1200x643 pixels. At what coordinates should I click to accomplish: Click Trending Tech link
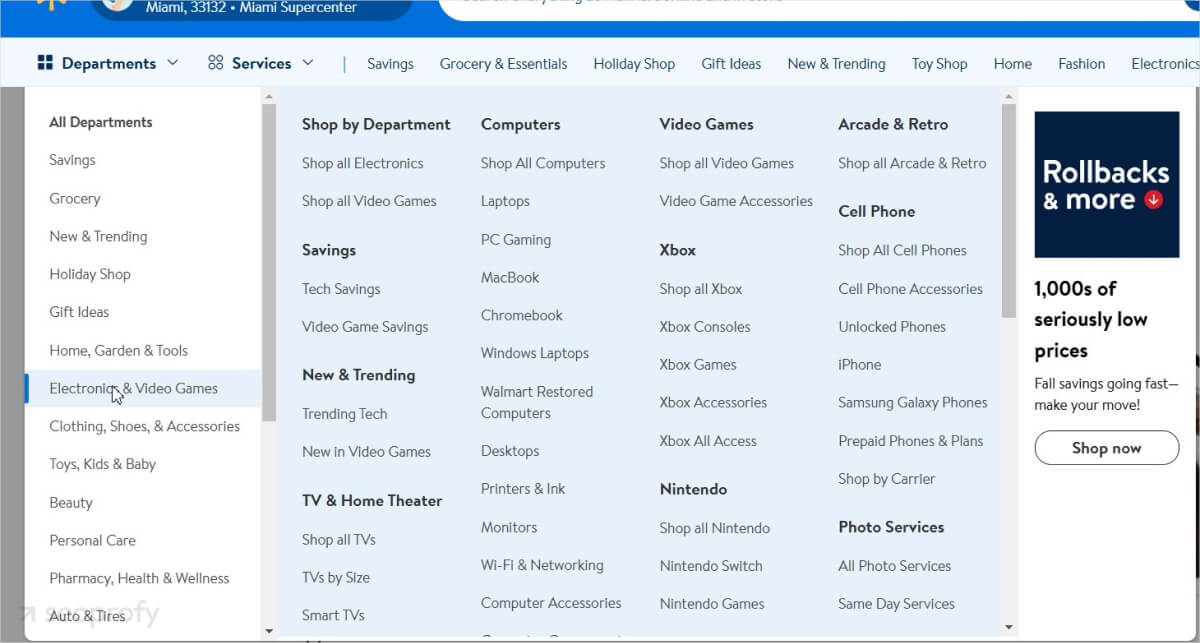click(x=344, y=414)
